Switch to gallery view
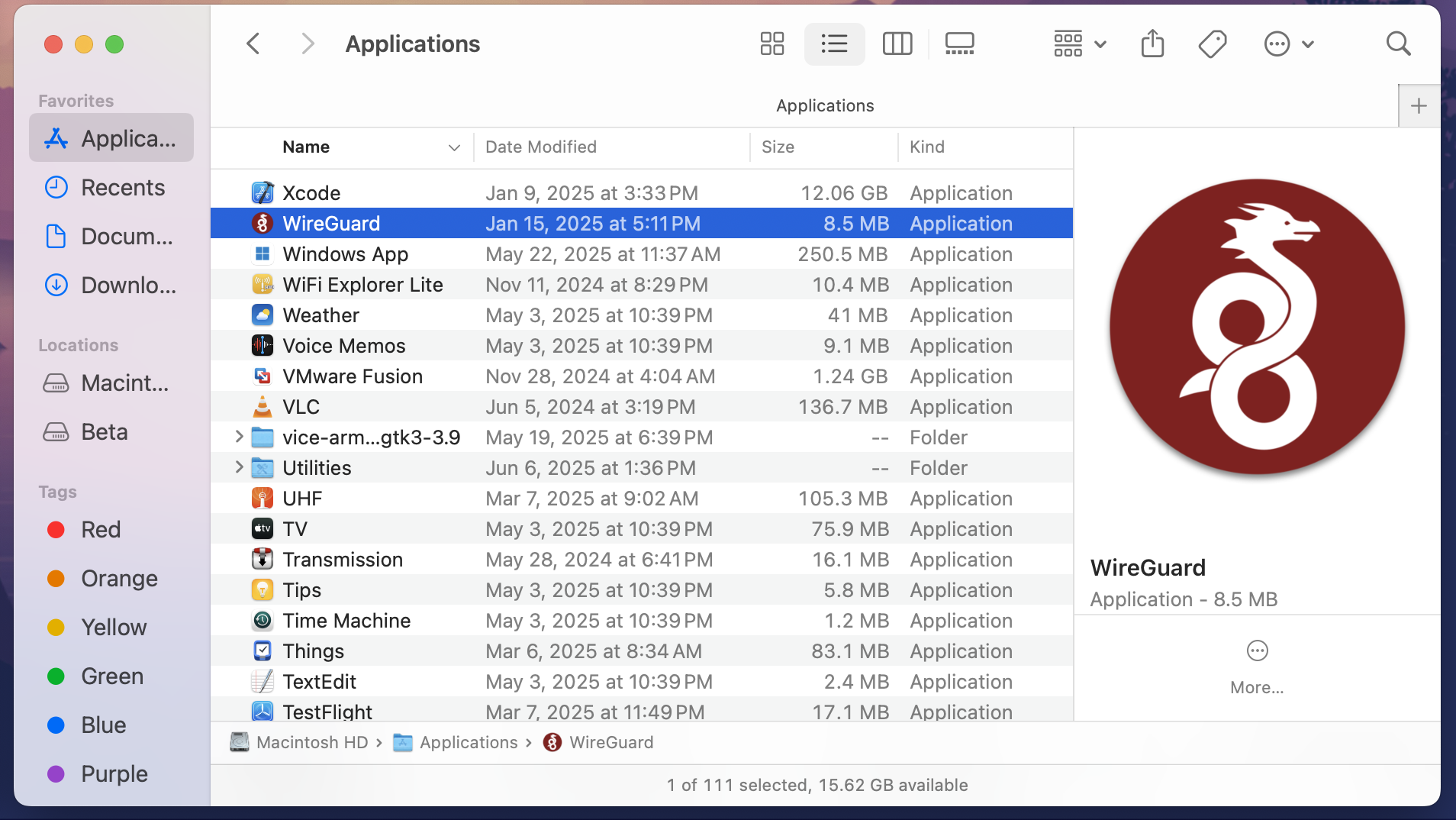This screenshot has height=820, width=1456. (x=959, y=44)
